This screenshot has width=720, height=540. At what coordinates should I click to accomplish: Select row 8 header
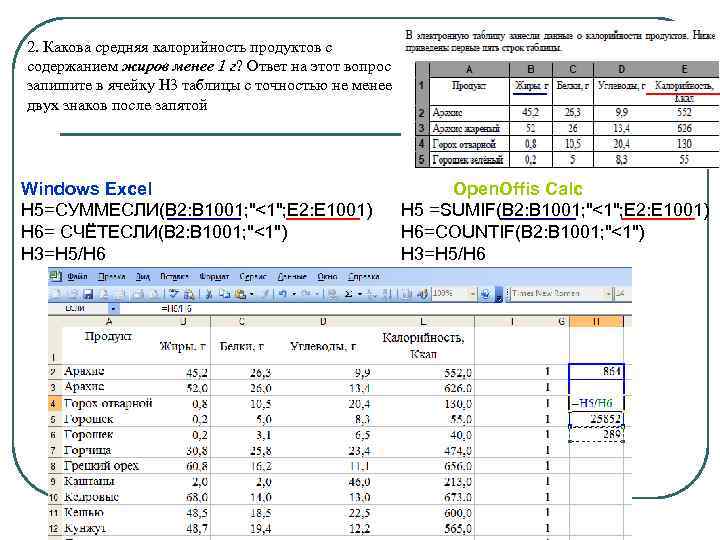coord(53,466)
